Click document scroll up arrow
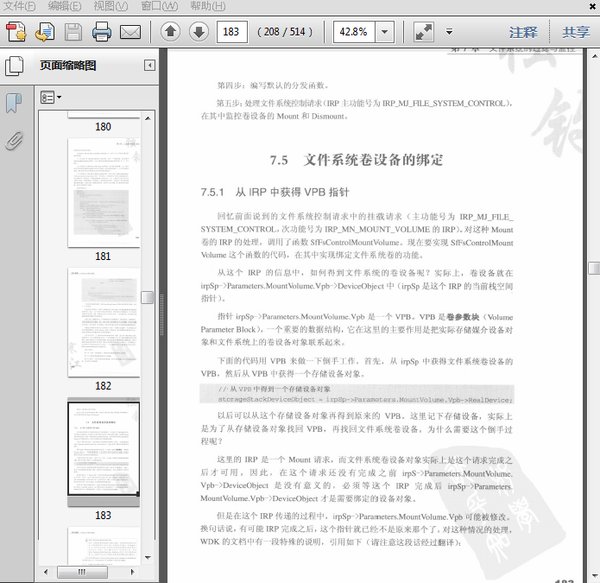 [x=594, y=56]
